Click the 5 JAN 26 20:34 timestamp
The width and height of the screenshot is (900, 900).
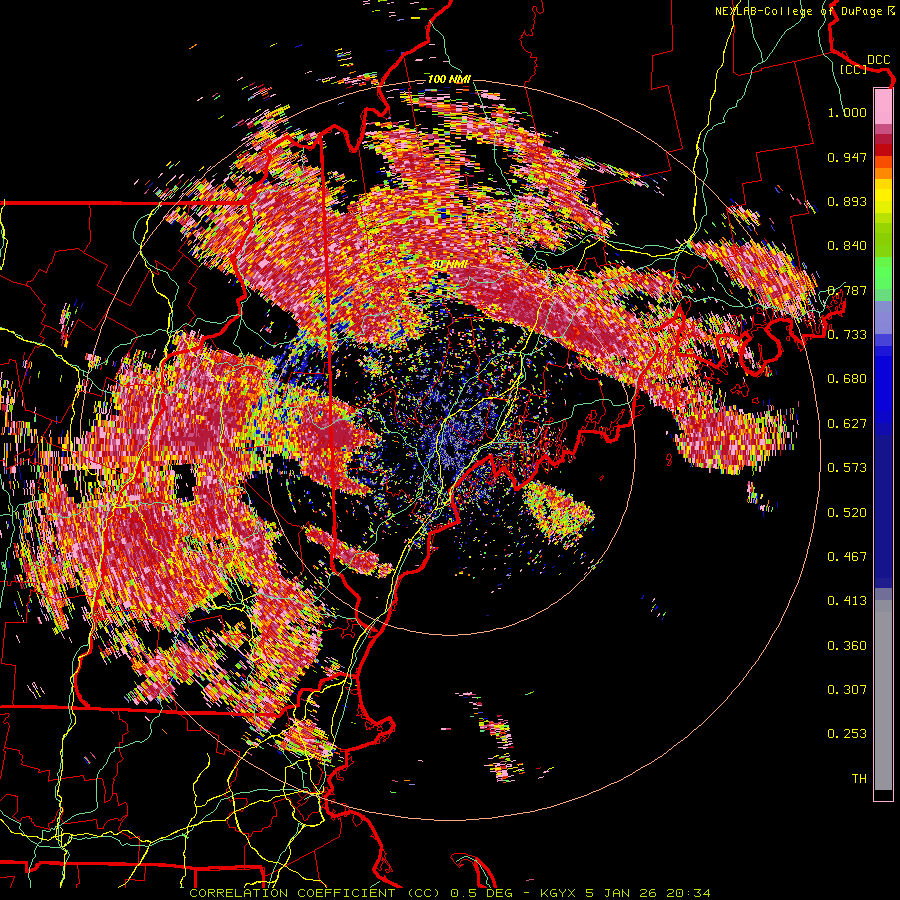pyautogui.click(x=647, y=893)
